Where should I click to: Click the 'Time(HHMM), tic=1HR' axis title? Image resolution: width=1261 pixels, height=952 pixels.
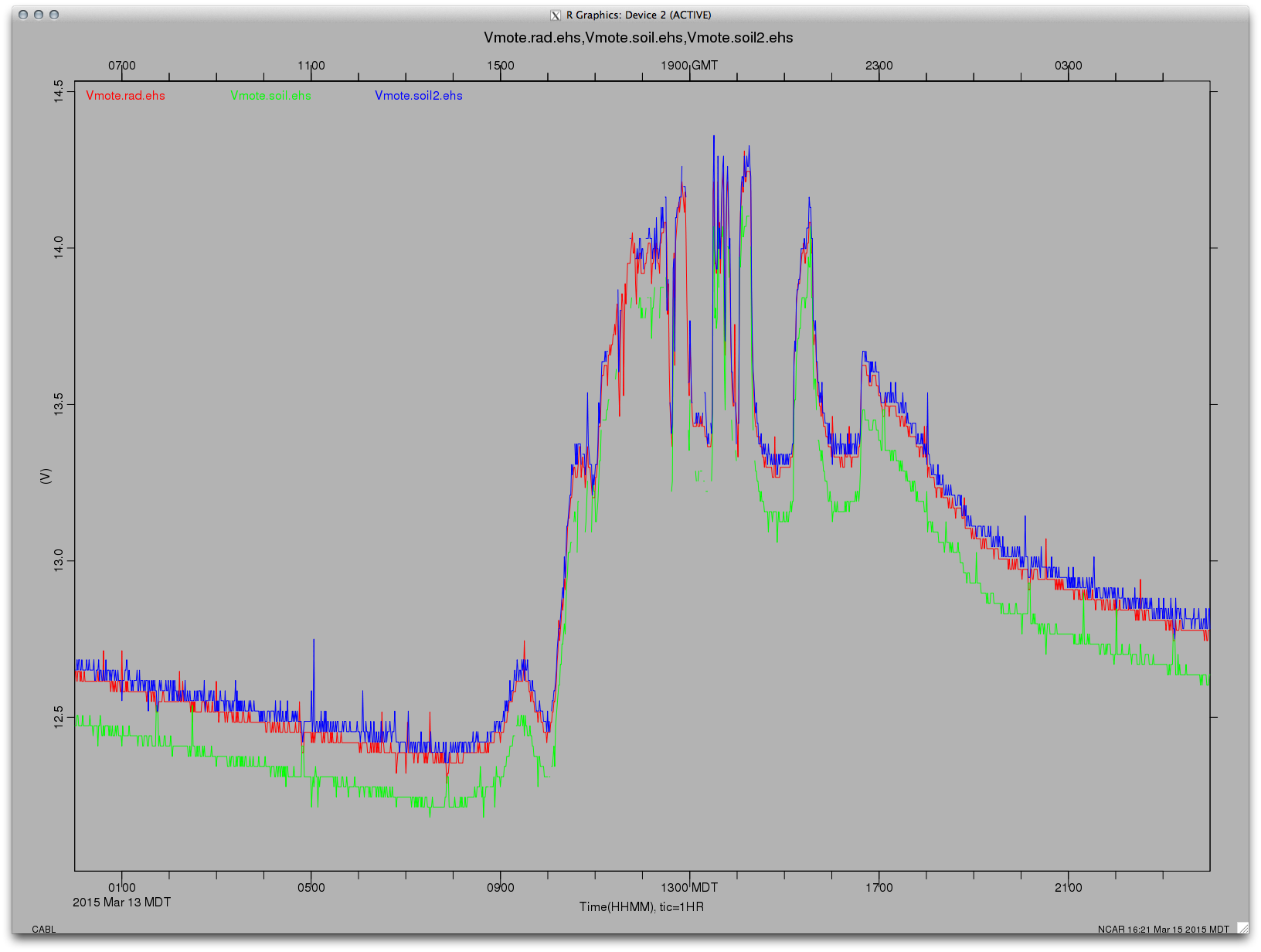pos(641,906)
